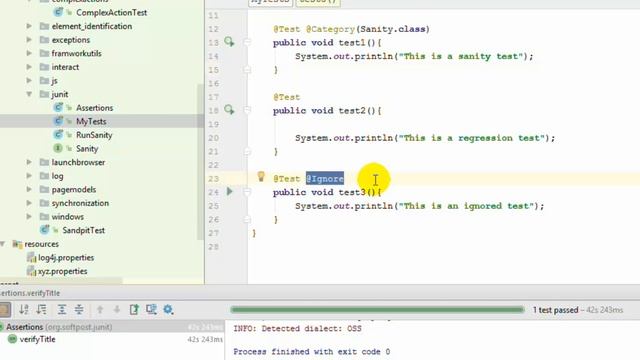
Task: Run test2 using its gutter run icon
Action: pyautogui.click(x=229, y=109)
